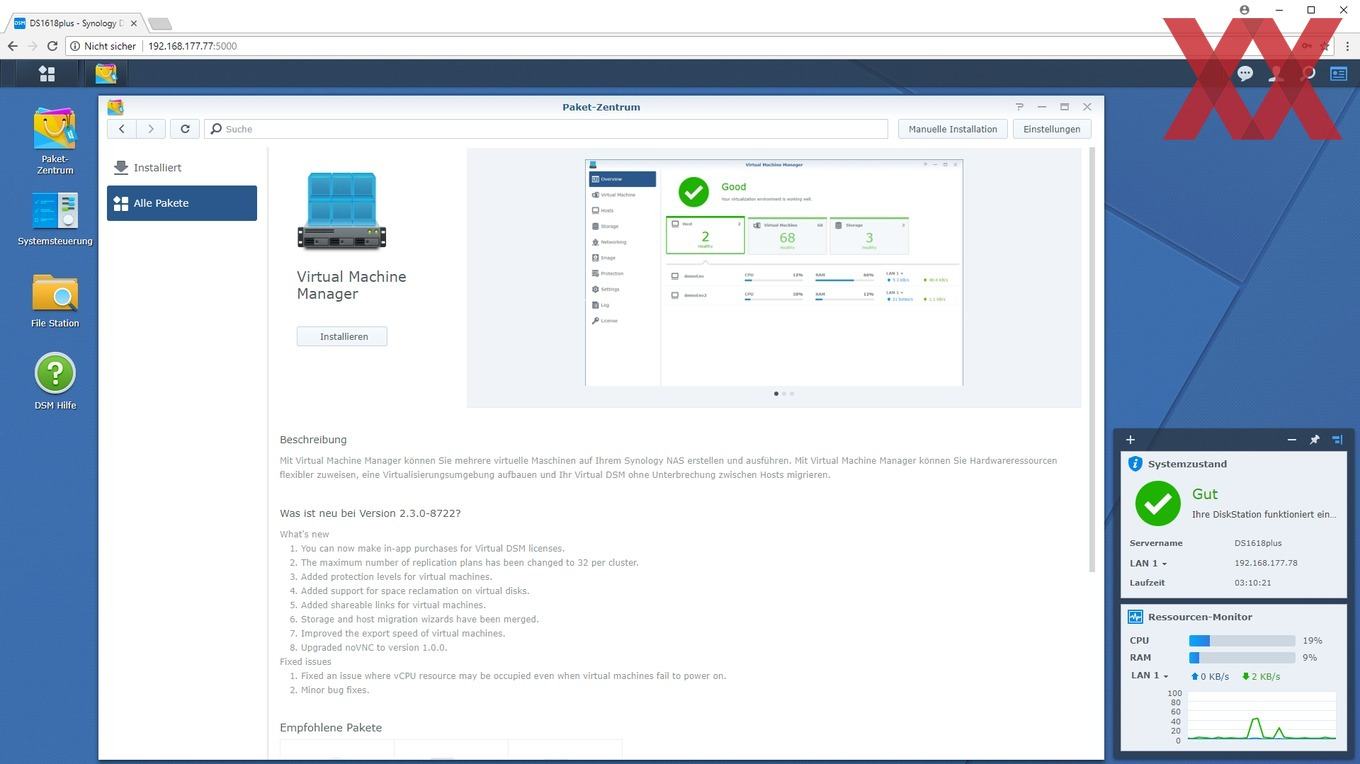The image size is (1360, 764).
Task: Open the user options icon in DSM taskbar
Action: coord(1276,73)
